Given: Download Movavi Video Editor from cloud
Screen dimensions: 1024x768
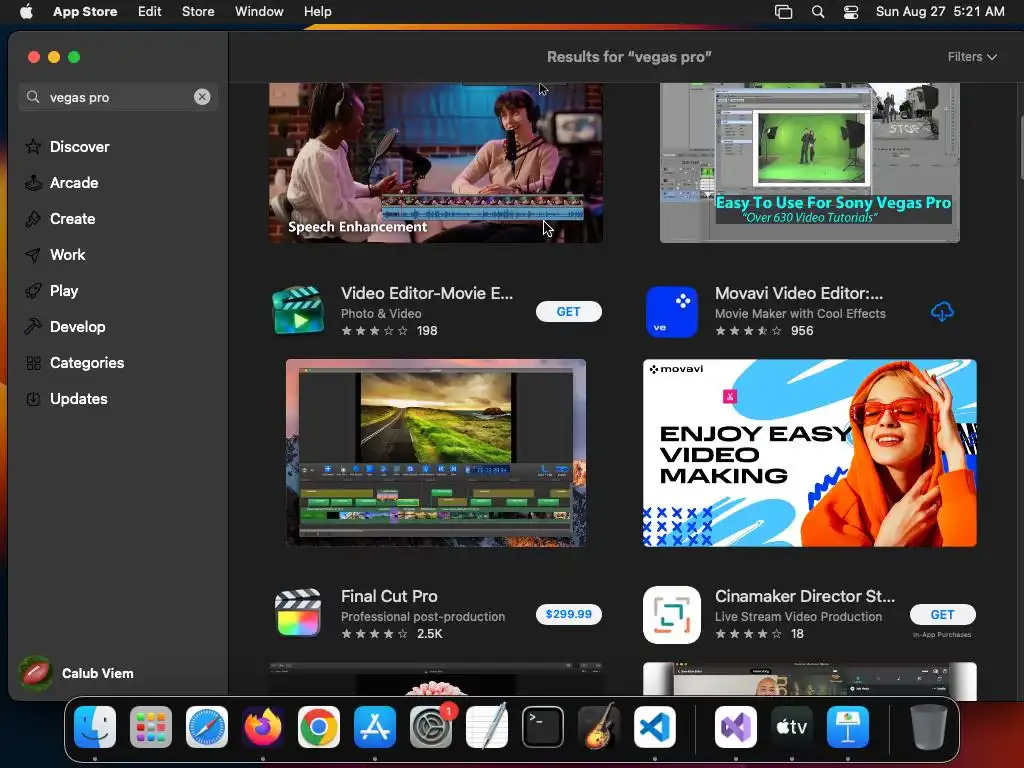Looking at the screenshot, I should coord(942,312).
